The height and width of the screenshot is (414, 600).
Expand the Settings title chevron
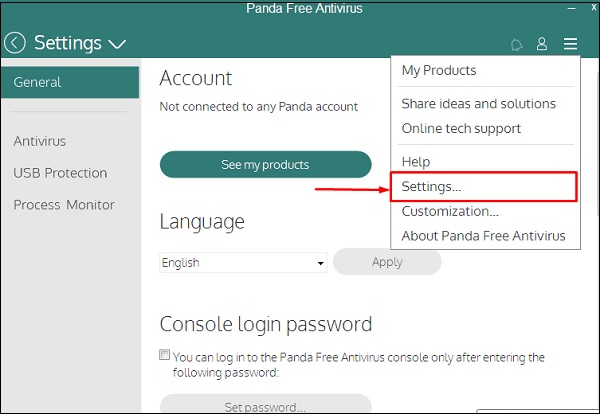pyautogui.click(x=117, y=44)
